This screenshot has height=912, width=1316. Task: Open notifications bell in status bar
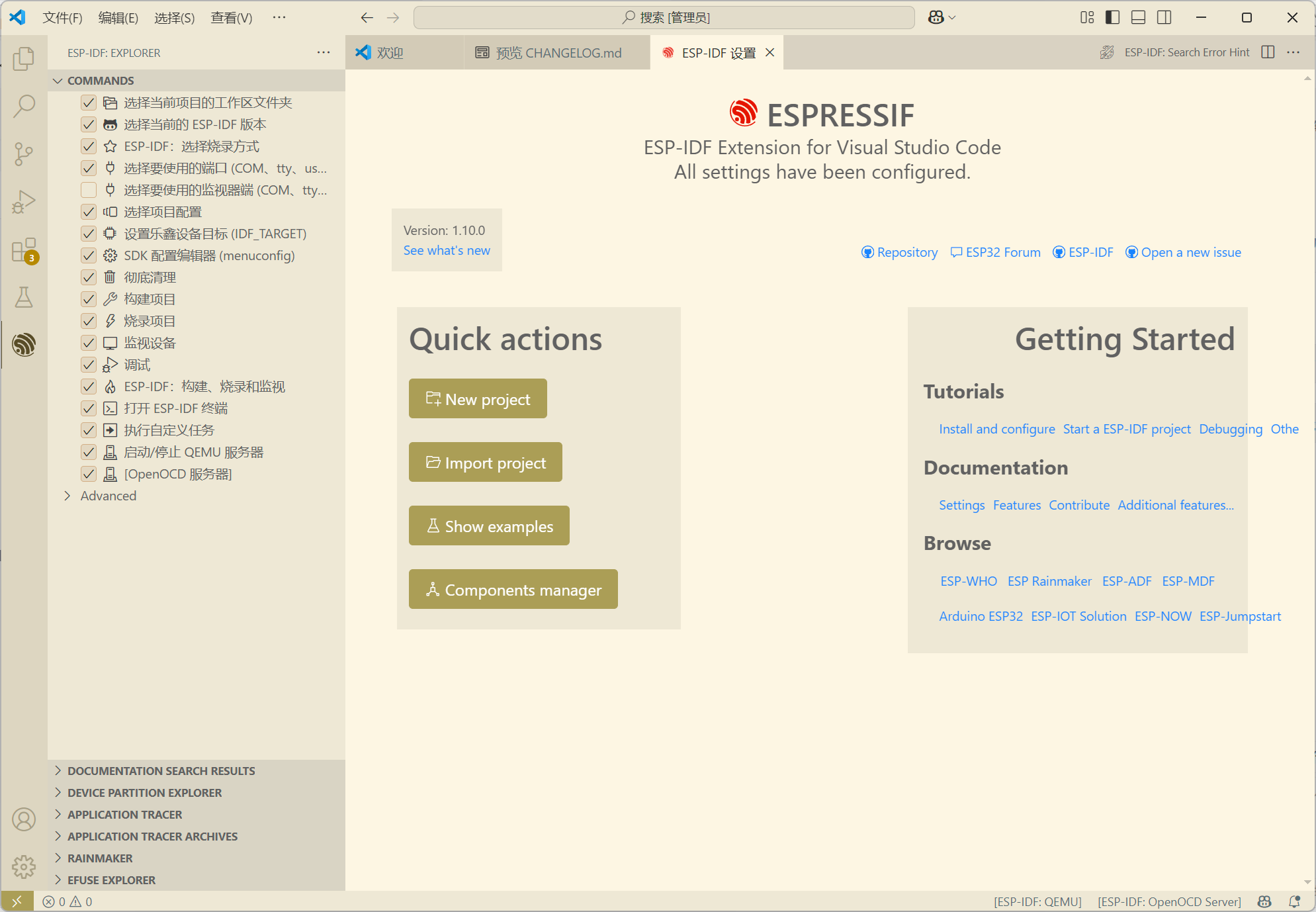coord(1294,901)
